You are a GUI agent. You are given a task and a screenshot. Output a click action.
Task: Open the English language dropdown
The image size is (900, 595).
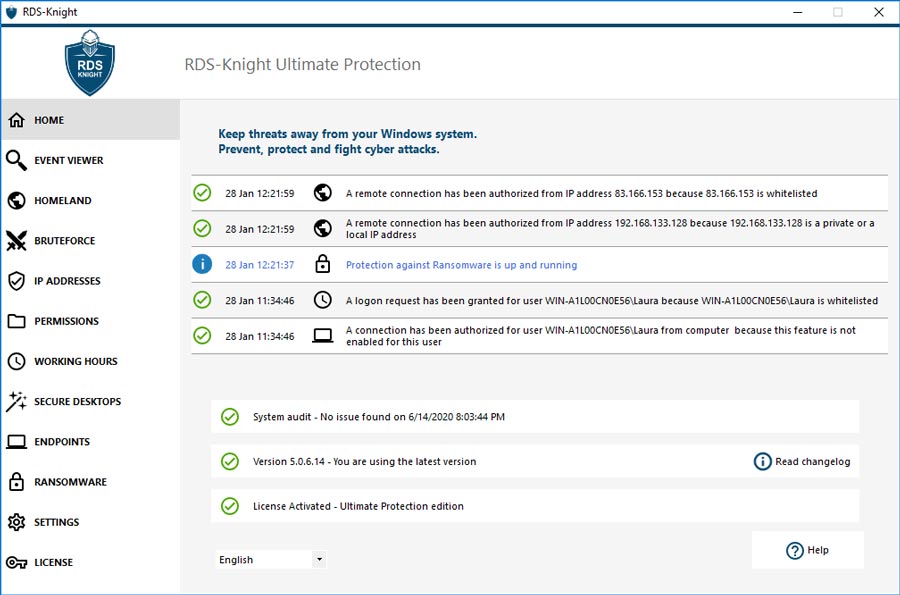(268, 559)
